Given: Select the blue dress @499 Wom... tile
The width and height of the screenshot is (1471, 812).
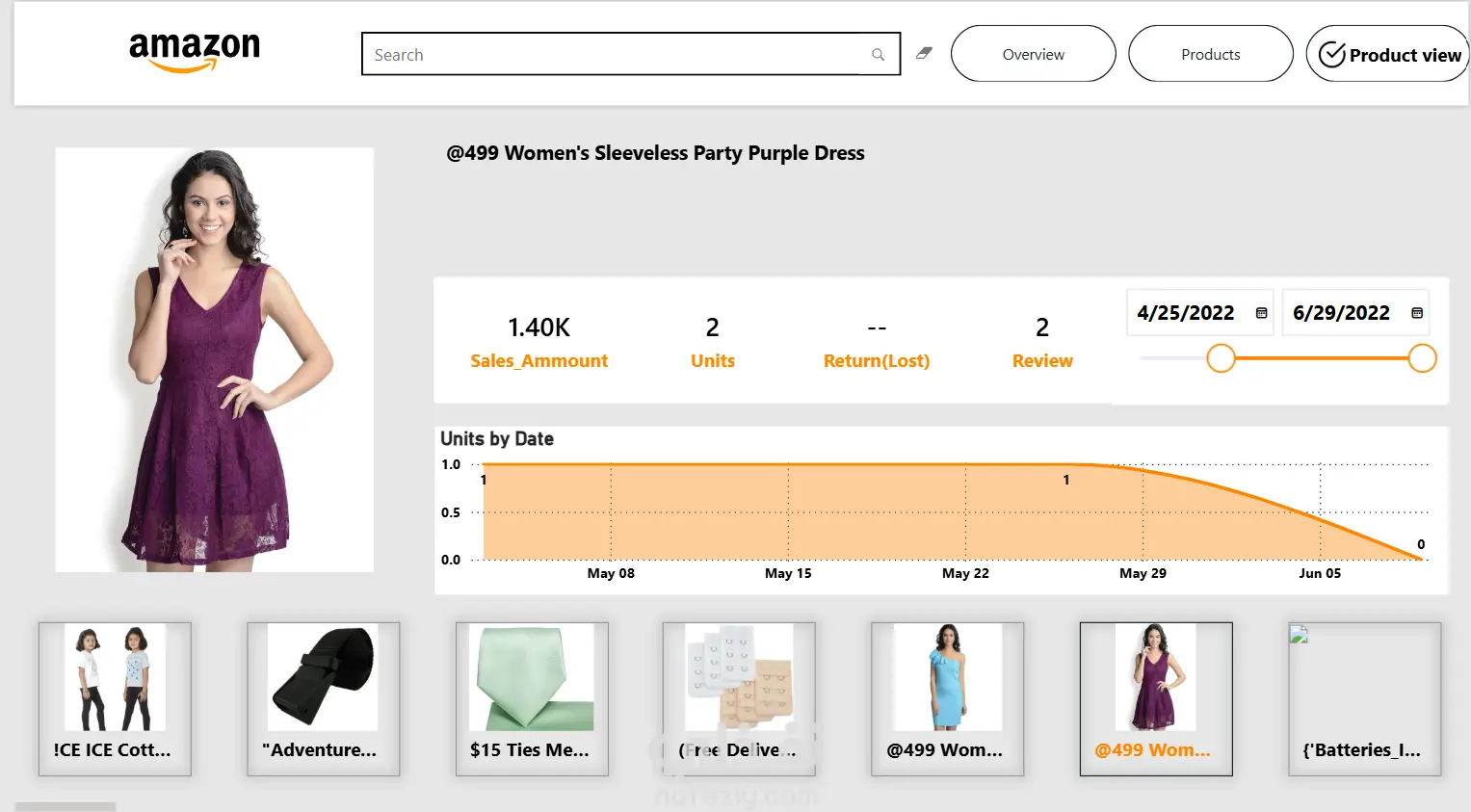Looking at the screenshot, I should [x=947, y=698].
